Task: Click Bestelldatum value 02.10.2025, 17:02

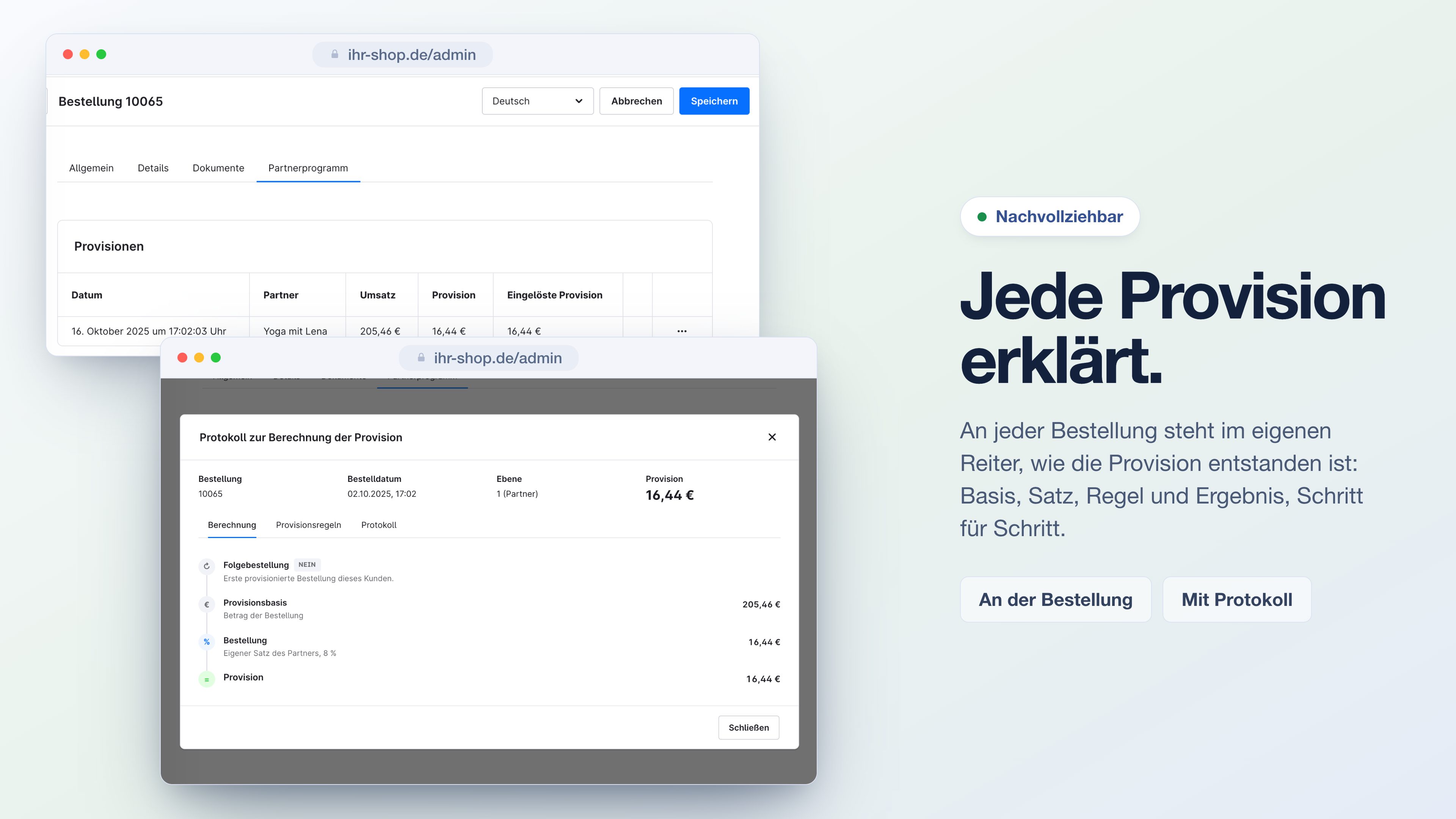Action: click(381, 494)
